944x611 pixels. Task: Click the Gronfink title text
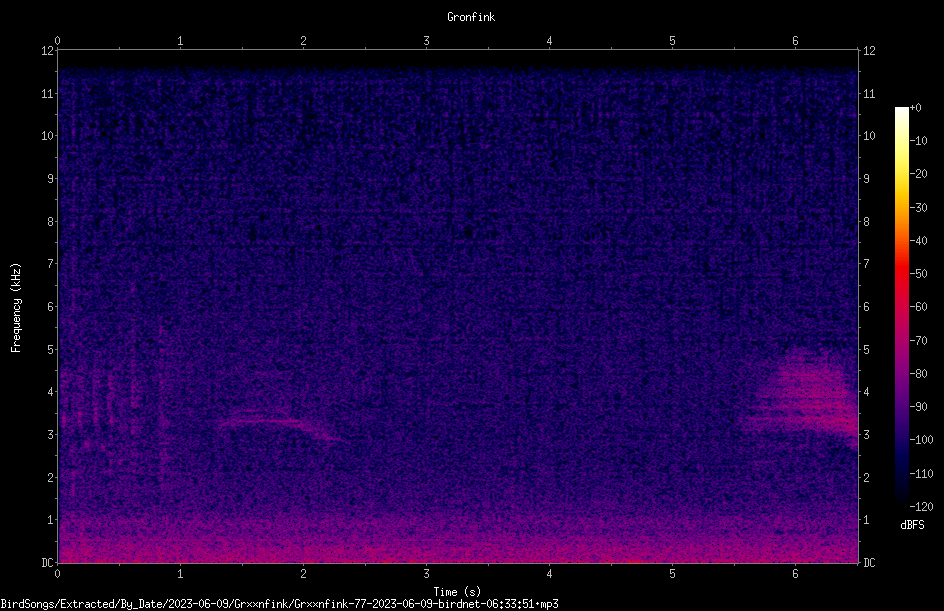coord(471,17)
